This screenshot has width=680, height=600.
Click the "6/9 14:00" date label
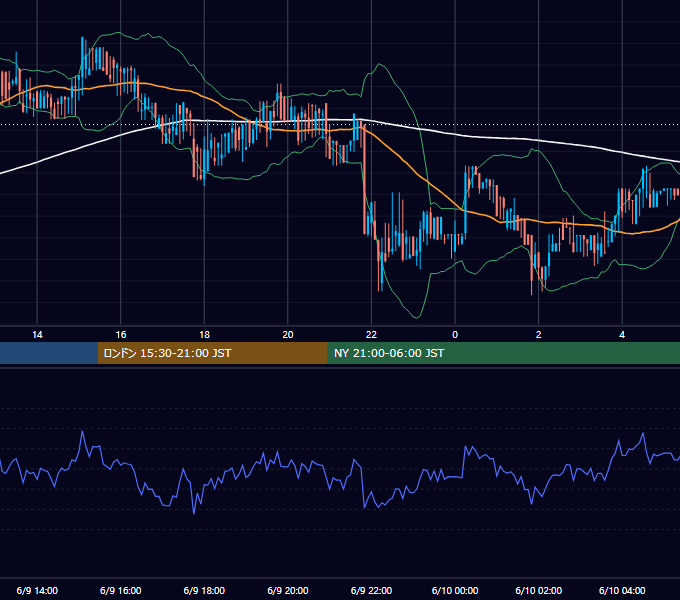tap(37, 590)
